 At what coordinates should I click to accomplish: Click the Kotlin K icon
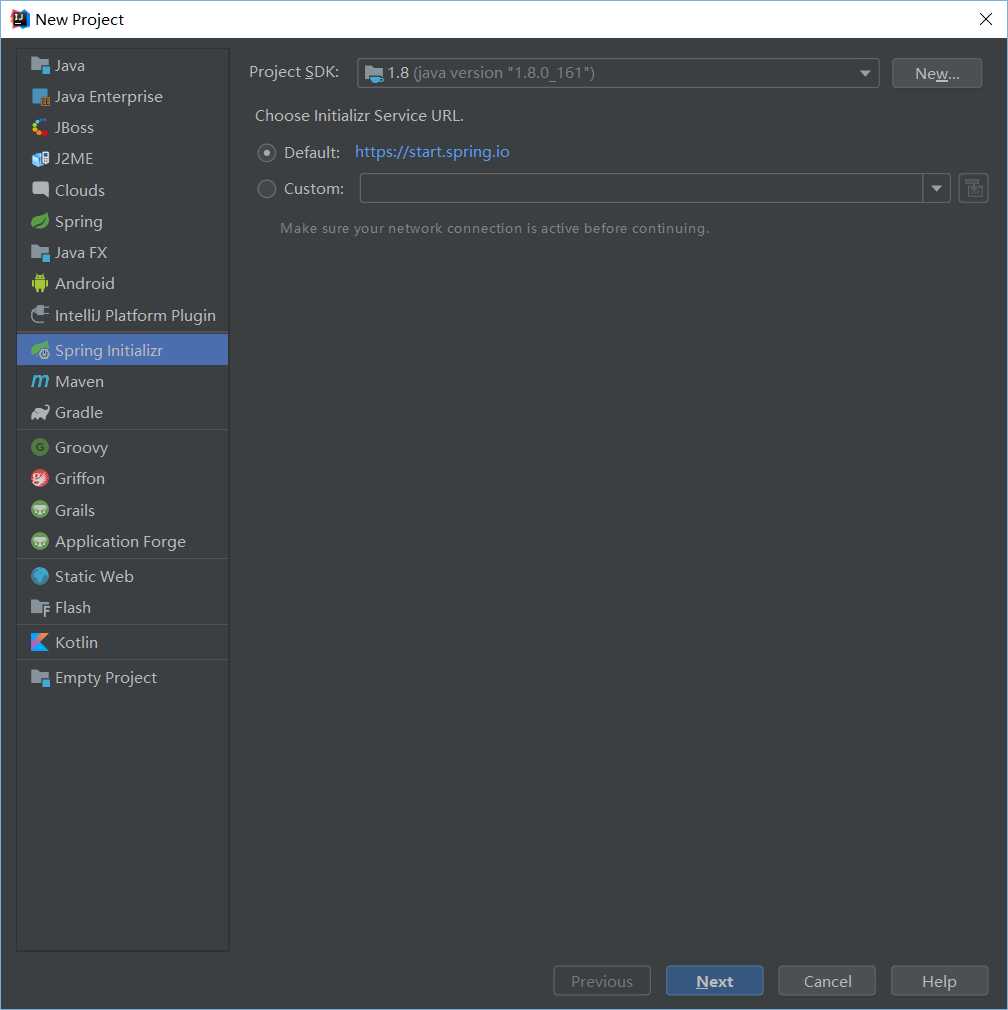coord(40,642)
